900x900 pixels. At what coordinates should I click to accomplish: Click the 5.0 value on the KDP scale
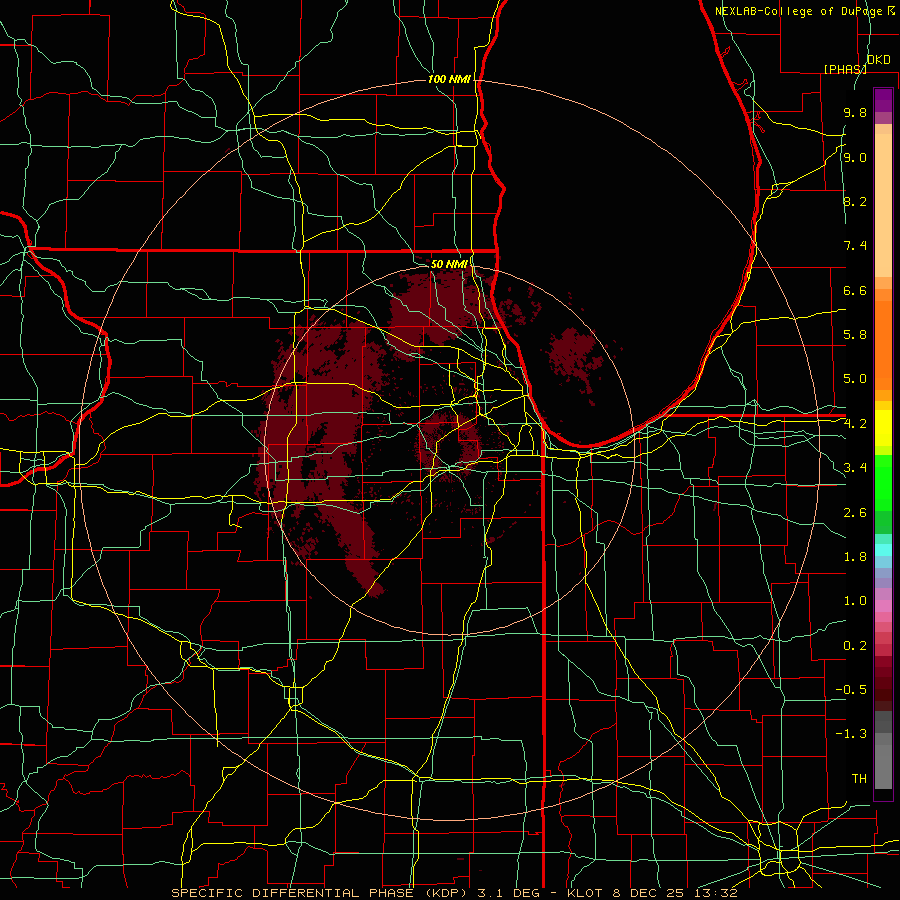click(855, 379)
